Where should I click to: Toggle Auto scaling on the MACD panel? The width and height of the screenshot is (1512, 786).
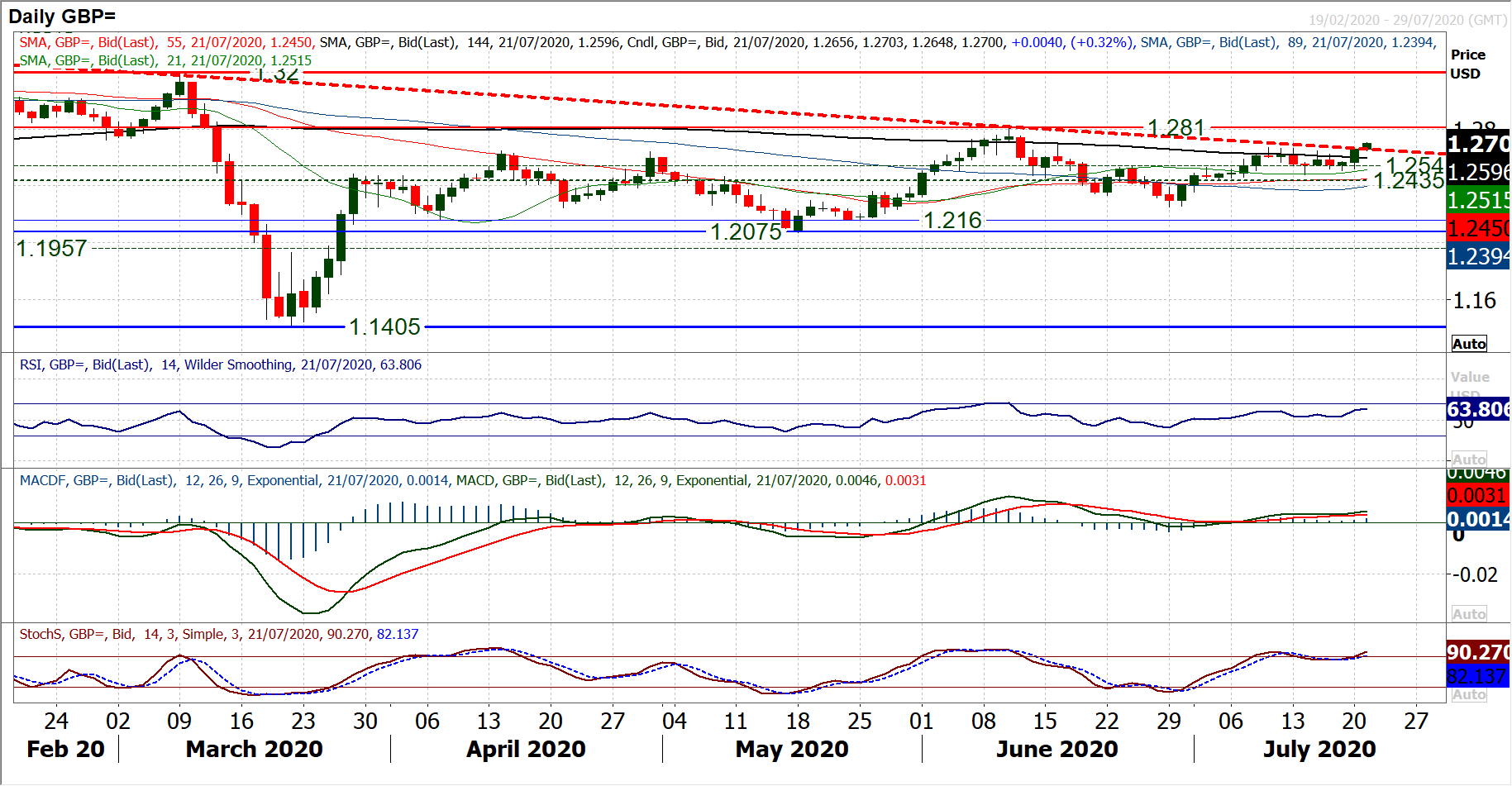click(x=1468, y=614)
